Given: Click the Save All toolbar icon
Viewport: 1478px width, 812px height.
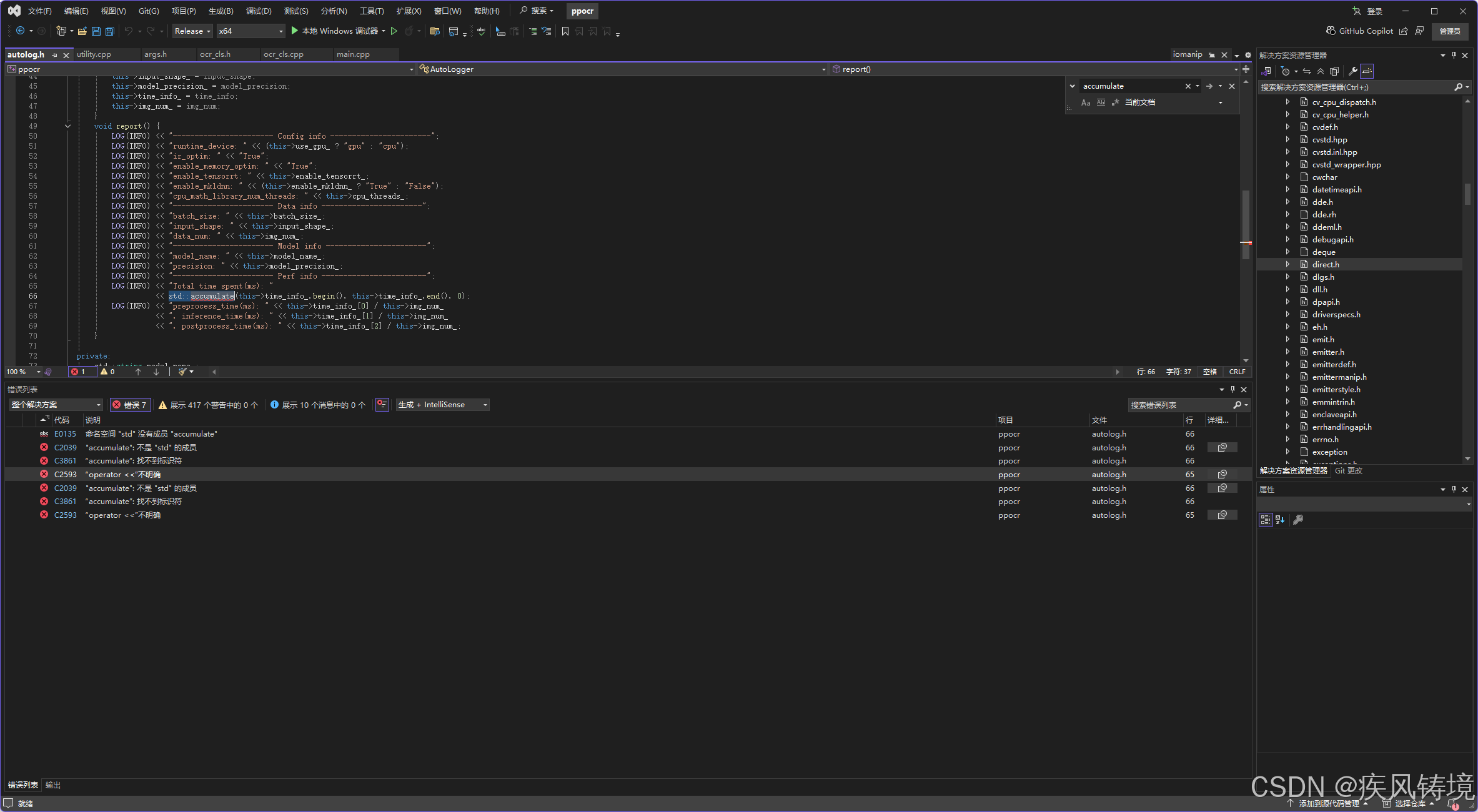Looking at the screenshot, I should pyautogui.click(x=110, y=31).
